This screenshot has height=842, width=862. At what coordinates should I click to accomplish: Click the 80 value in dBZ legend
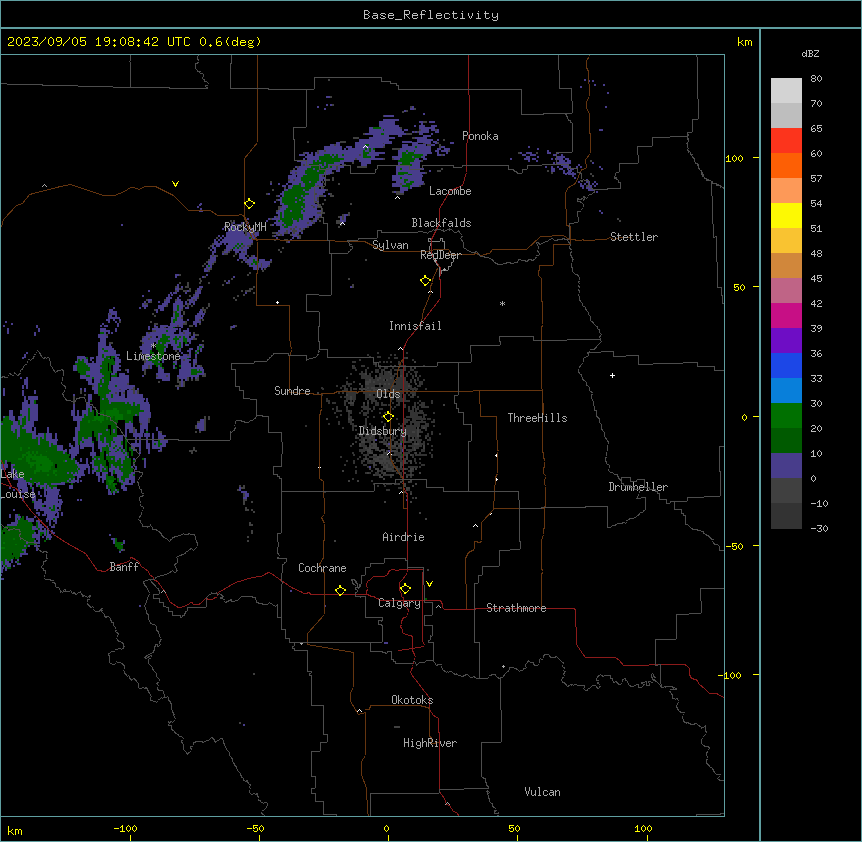tap(816, 79)
